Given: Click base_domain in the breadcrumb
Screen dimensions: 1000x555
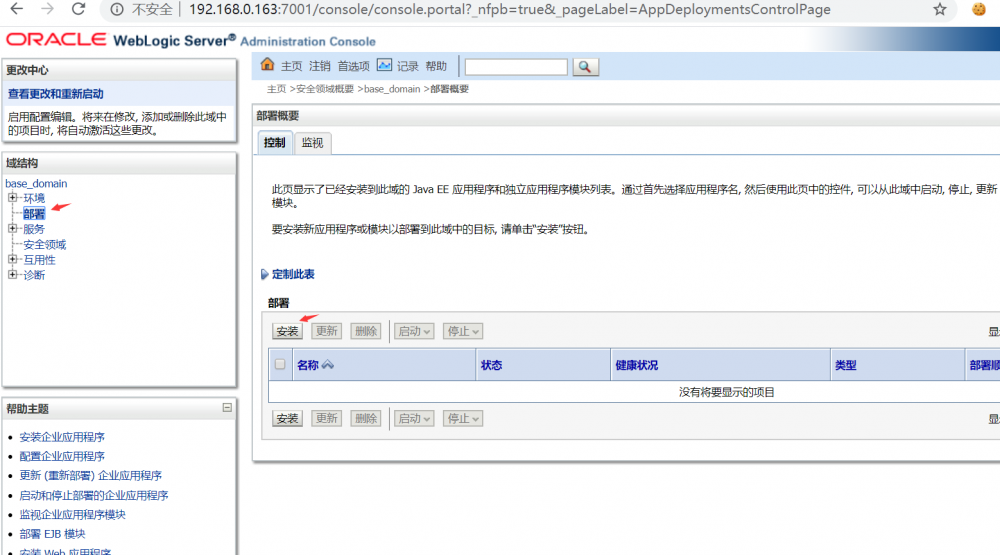Looking at the screenshot, I should tap(392, 89).
